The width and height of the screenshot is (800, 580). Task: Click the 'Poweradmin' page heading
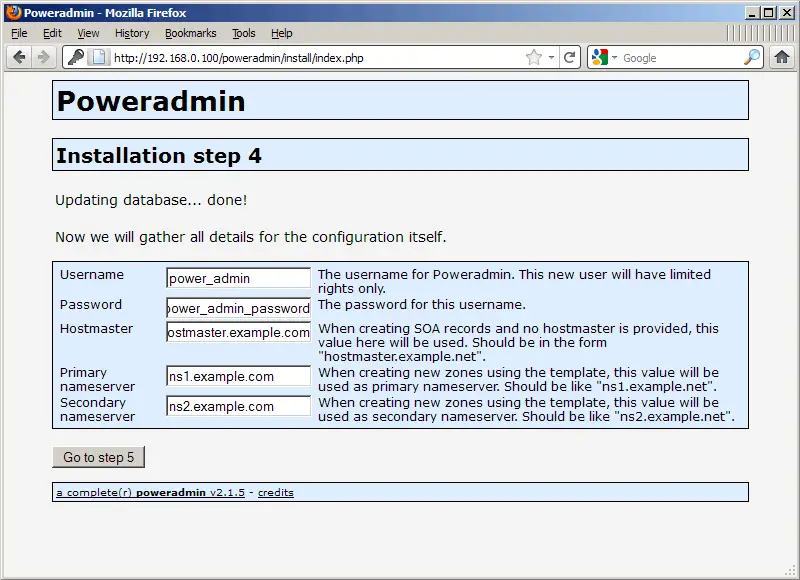point(151,100)
